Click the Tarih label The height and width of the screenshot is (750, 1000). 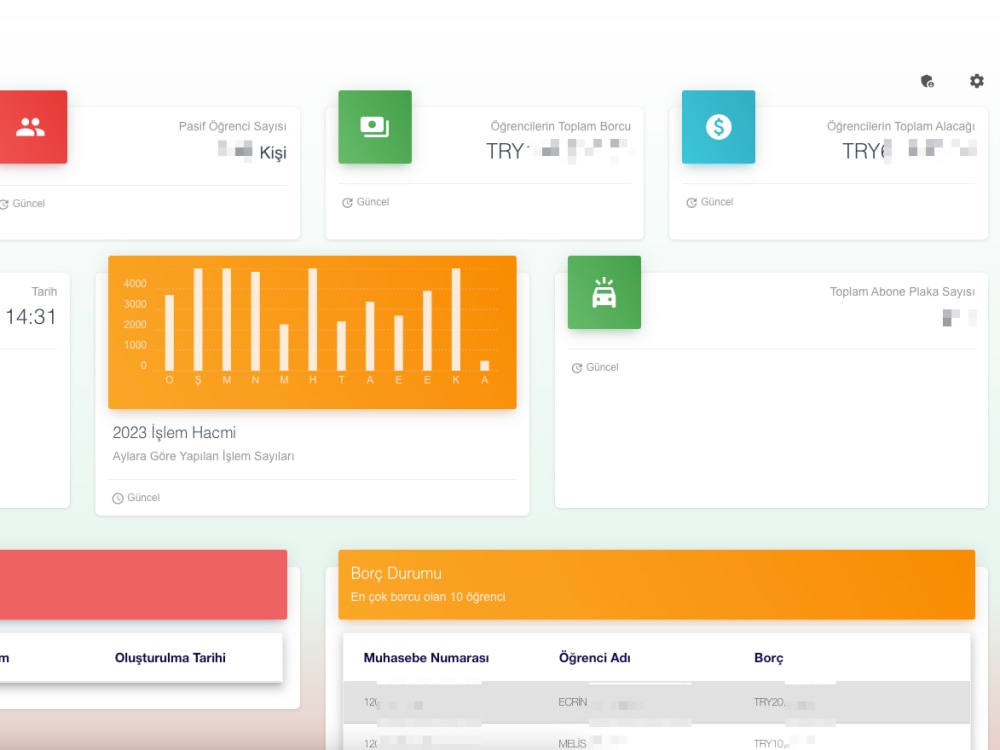44,291
